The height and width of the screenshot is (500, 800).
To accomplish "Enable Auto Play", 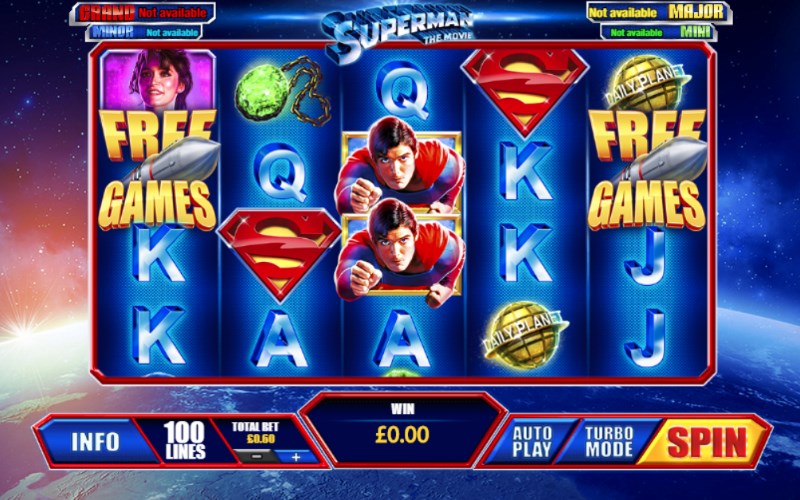I will 532,442.
